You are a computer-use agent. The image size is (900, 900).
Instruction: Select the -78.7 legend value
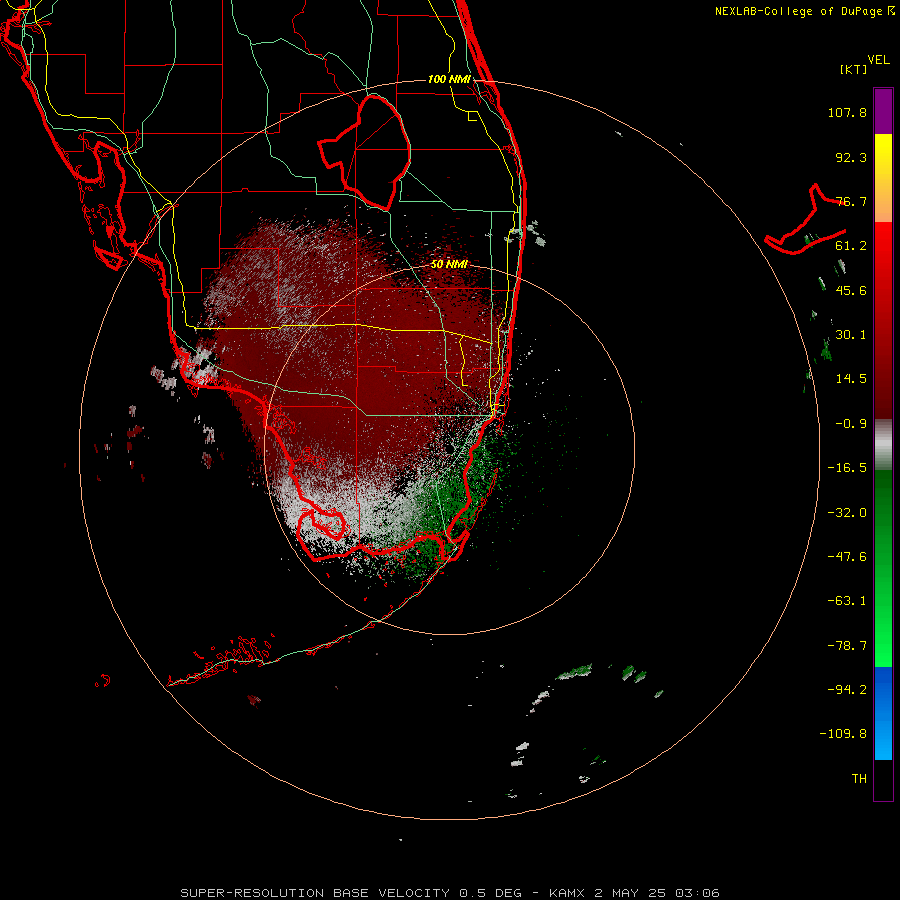(847, 646)
